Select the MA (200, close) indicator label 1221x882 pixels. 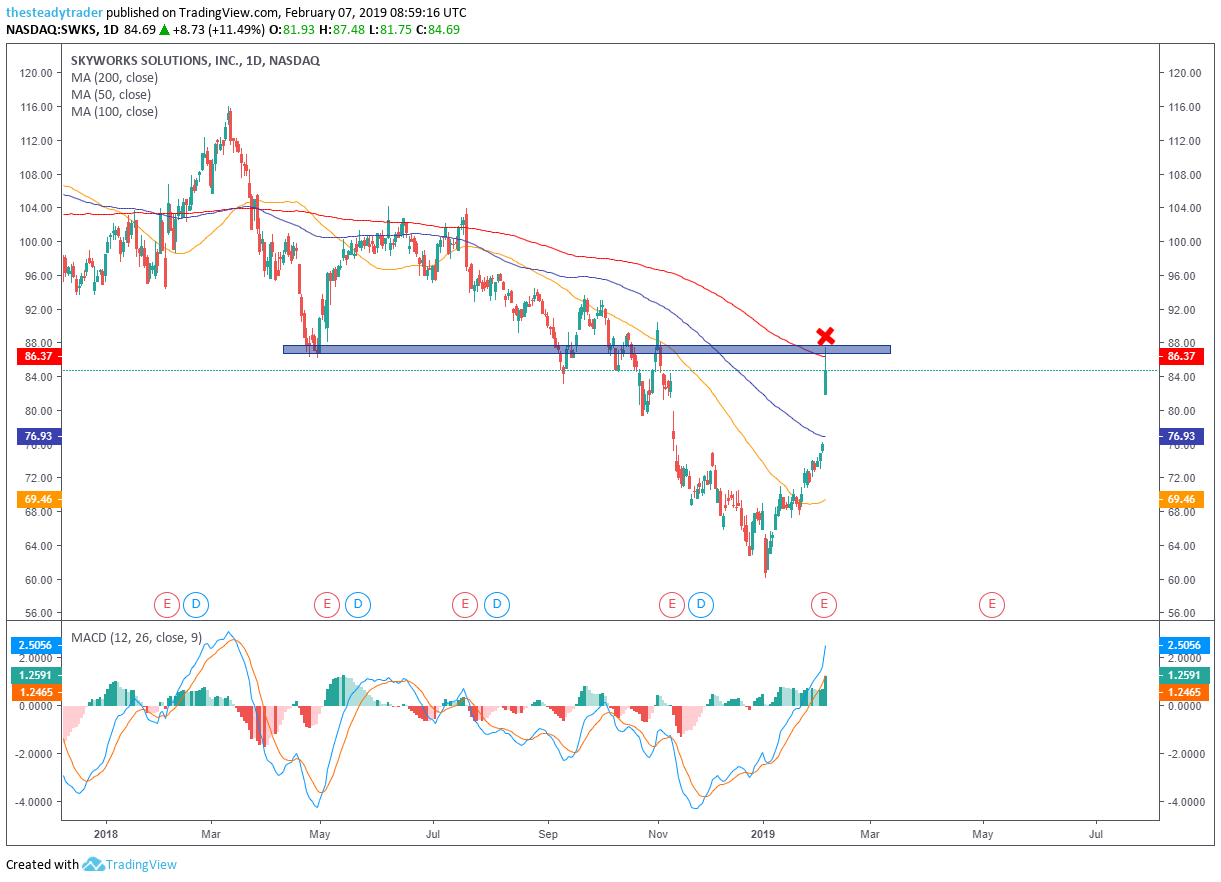point(114,78)
